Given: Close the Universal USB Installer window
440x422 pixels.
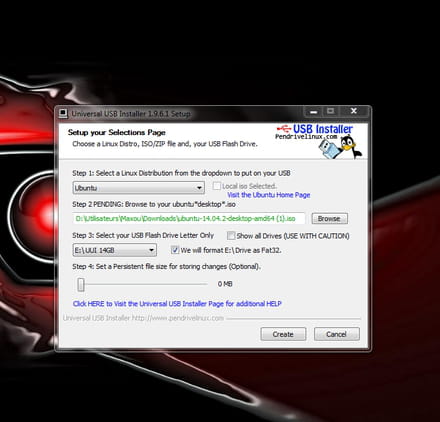Looking at the screenshot, I should point(354,111).
